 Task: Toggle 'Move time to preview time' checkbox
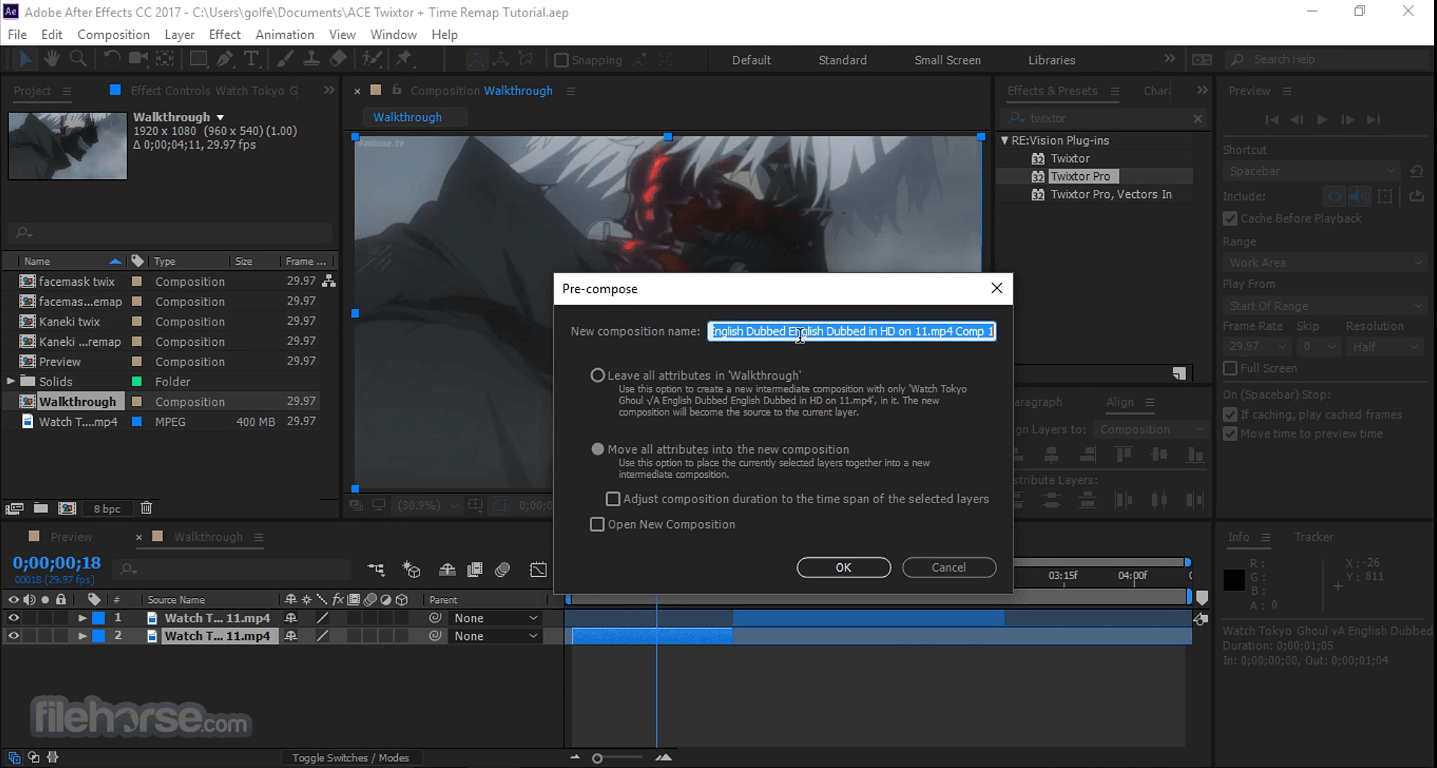[x=1230, y=433]
